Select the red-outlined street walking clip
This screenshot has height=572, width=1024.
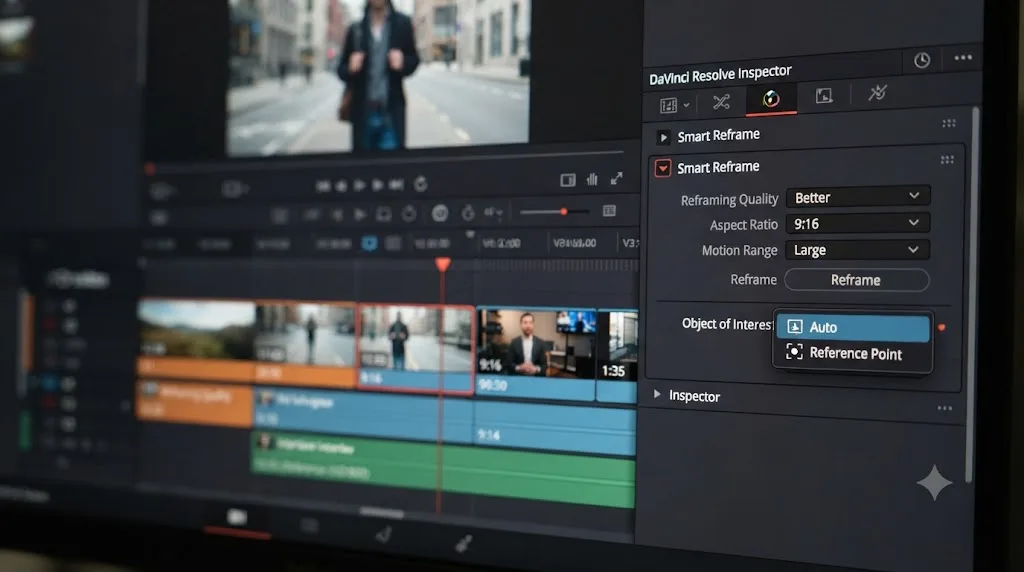click(416, 349)
